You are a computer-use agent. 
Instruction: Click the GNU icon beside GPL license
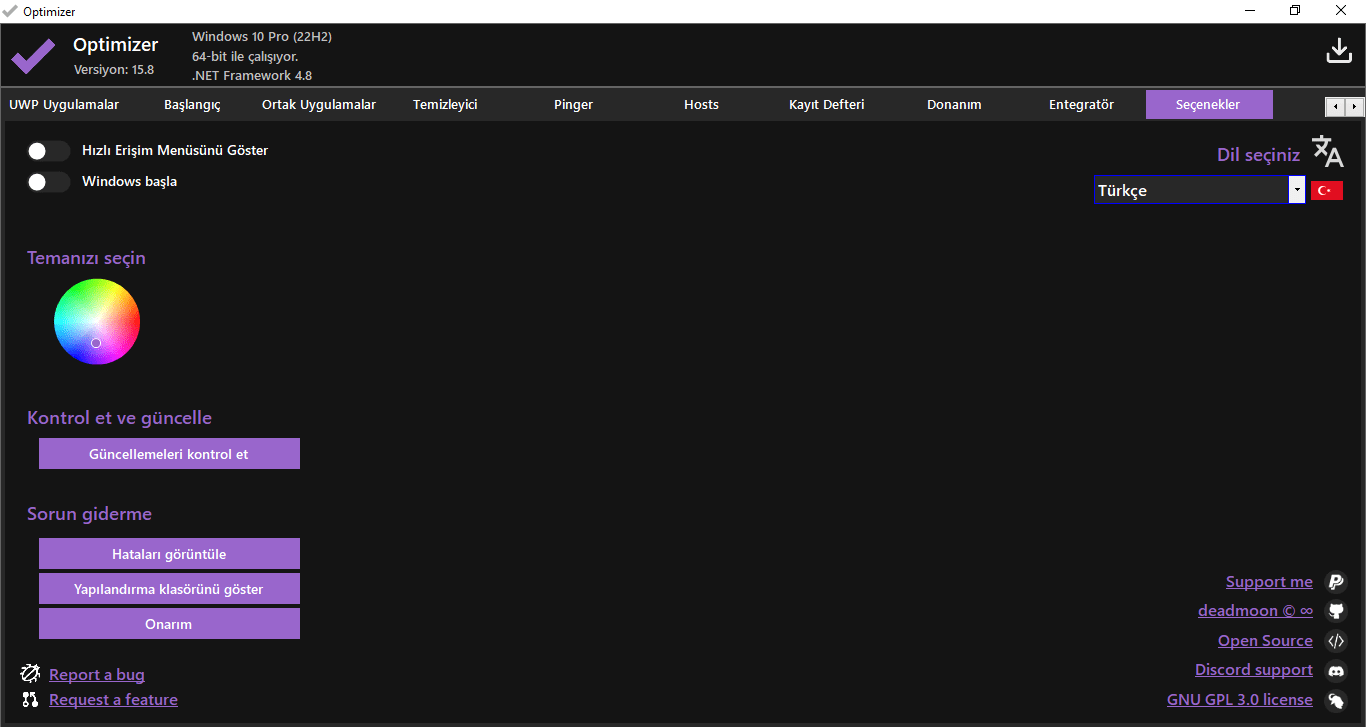pos(1335,700)
